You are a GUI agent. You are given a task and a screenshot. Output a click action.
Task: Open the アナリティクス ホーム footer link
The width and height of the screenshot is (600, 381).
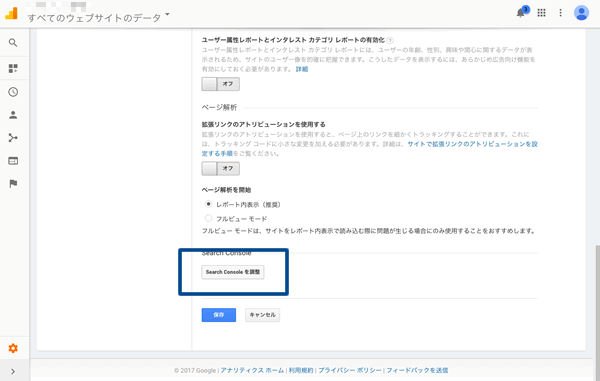(252, 370)
